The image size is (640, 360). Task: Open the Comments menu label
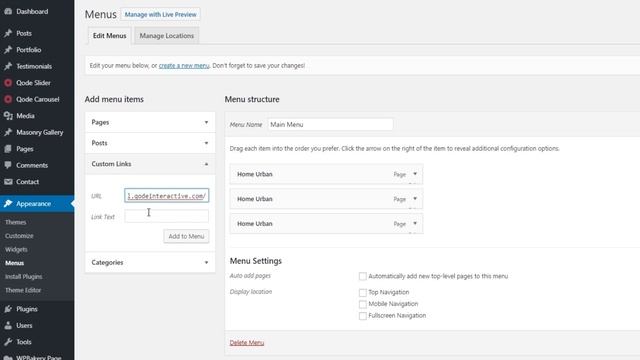click(x=32, y=165)
